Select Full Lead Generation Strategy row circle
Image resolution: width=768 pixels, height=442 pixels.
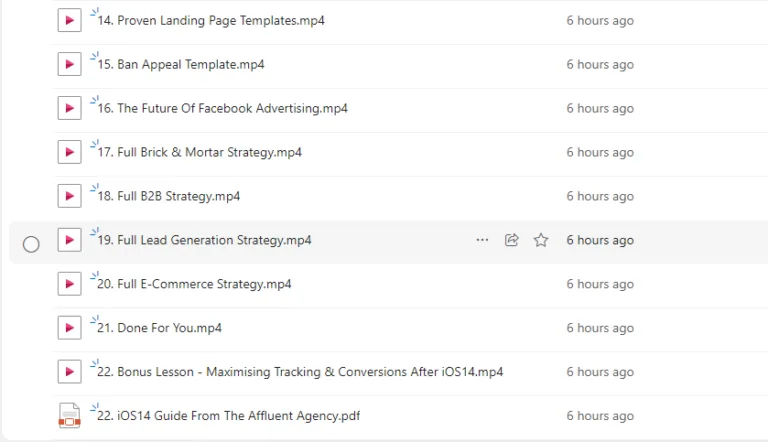click(x=31, y=243)
